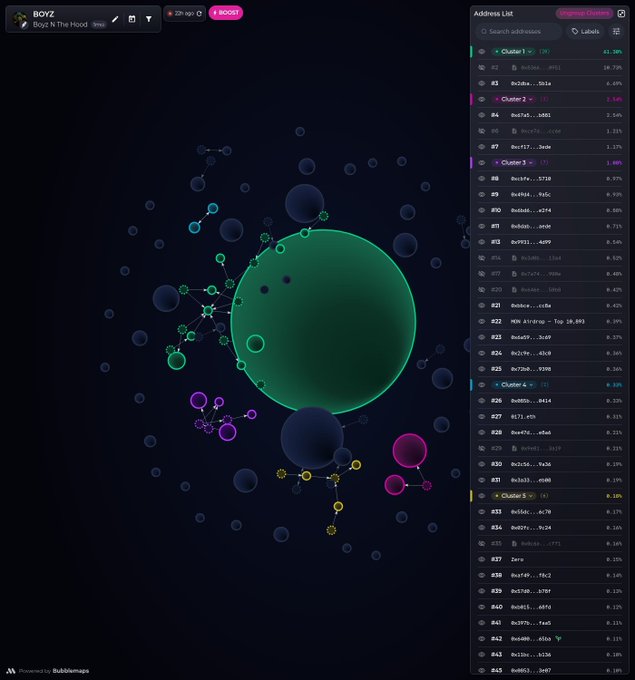Click the contract icon on row #20
Image resolution: width=635 pixels, height=680 pixels.
tap(514, 290)
